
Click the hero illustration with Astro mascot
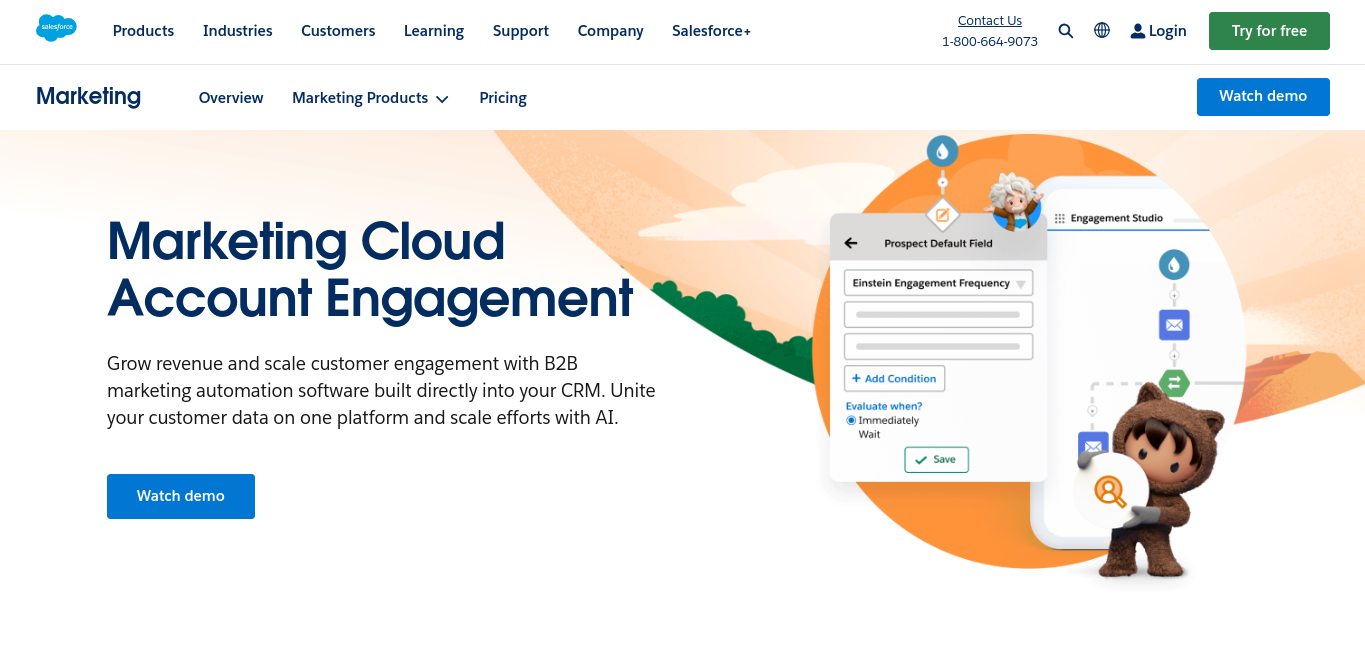[x=1030, y=360]
